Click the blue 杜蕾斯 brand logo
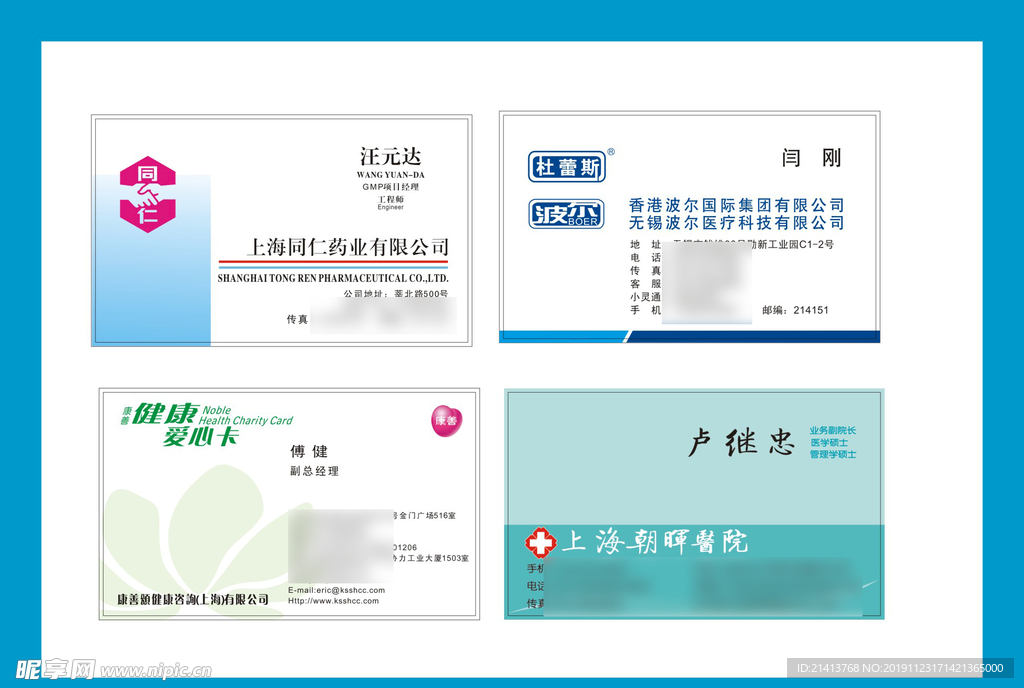 click(x=567, y=167)
